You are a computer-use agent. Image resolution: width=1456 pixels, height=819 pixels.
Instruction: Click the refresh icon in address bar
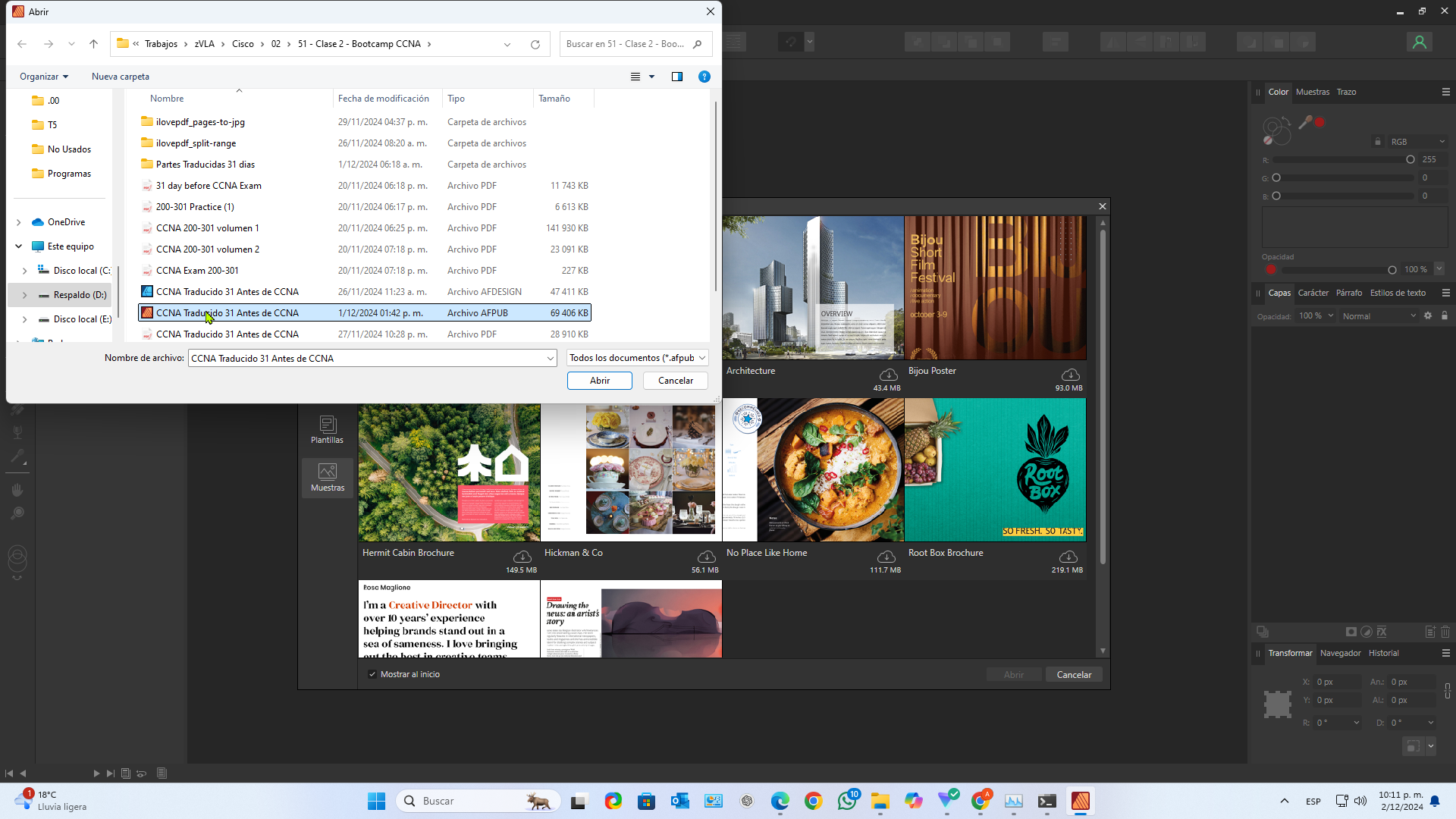coord(535,44)
